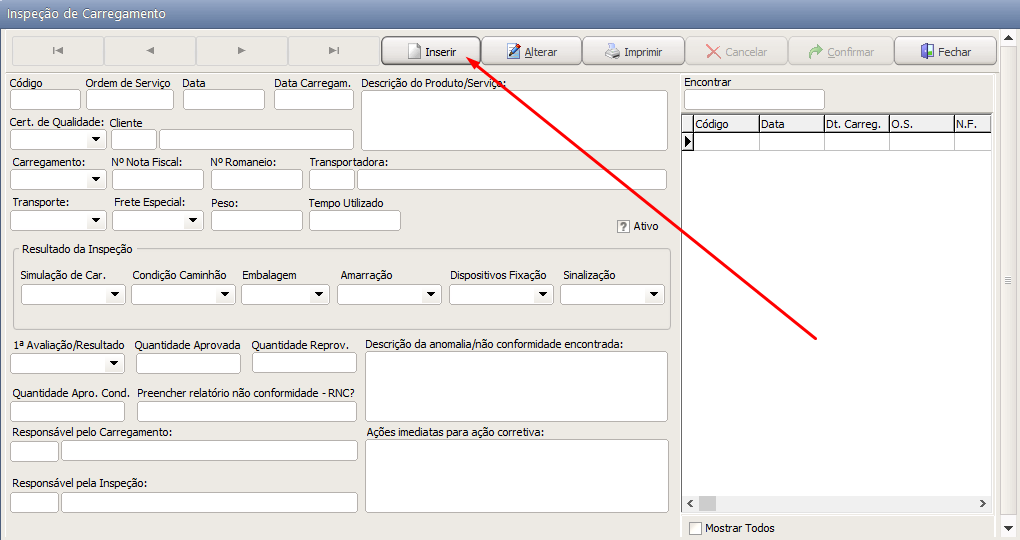Image resolution: width=1020 pixels, height=540 pixels.
Task: Click the Alterar button
Action: point(531,51)
